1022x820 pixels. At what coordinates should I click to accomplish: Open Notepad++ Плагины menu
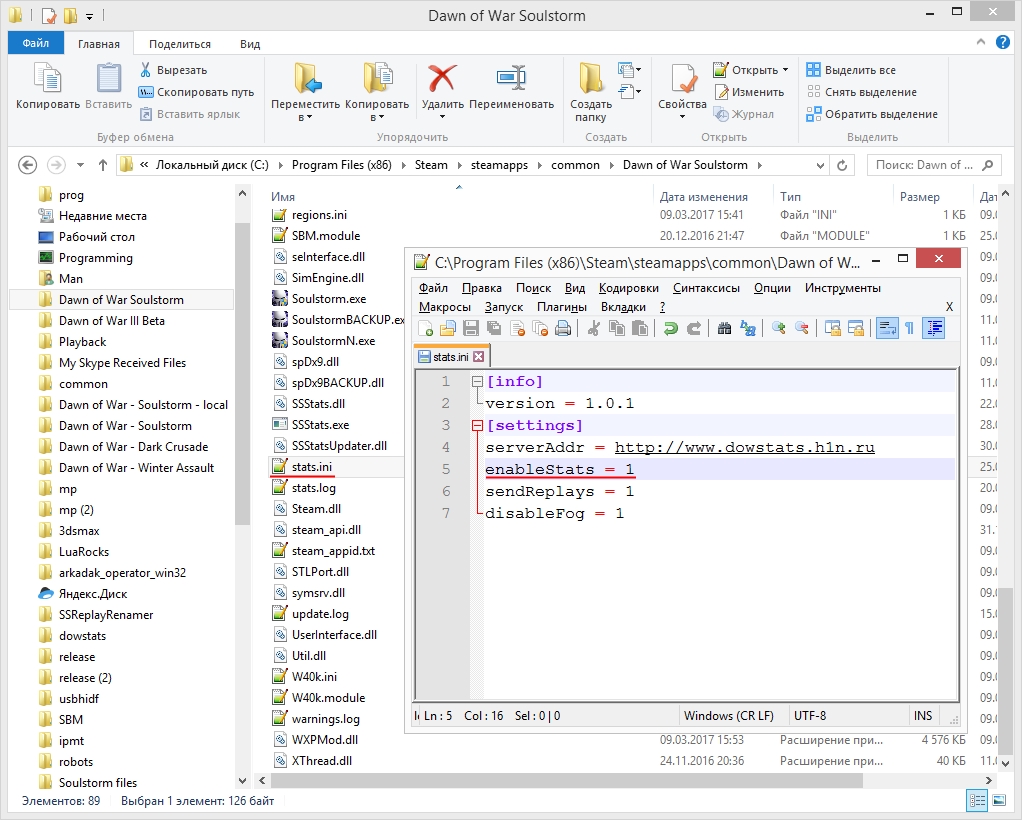point(561,307)
